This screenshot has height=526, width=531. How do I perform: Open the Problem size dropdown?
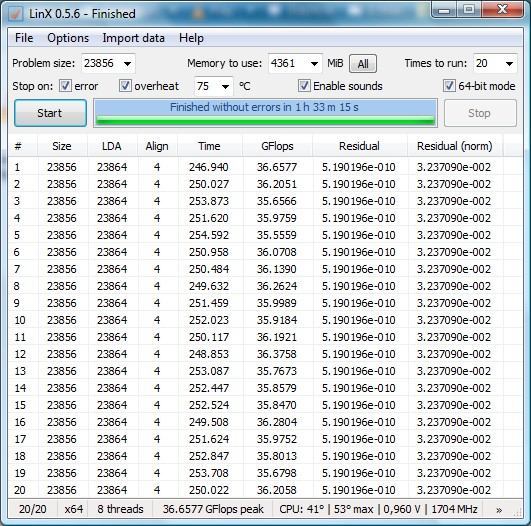[x=127, y=64]
